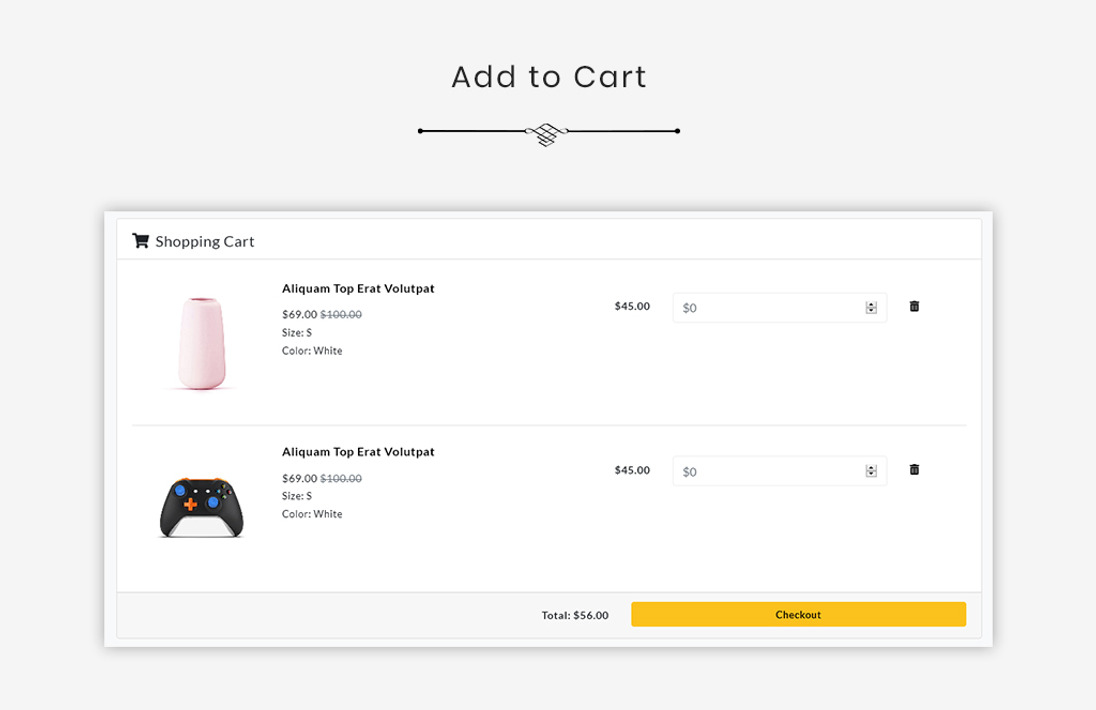
Task: Decrease quantity for the game controller item
Action: [871, 475]
